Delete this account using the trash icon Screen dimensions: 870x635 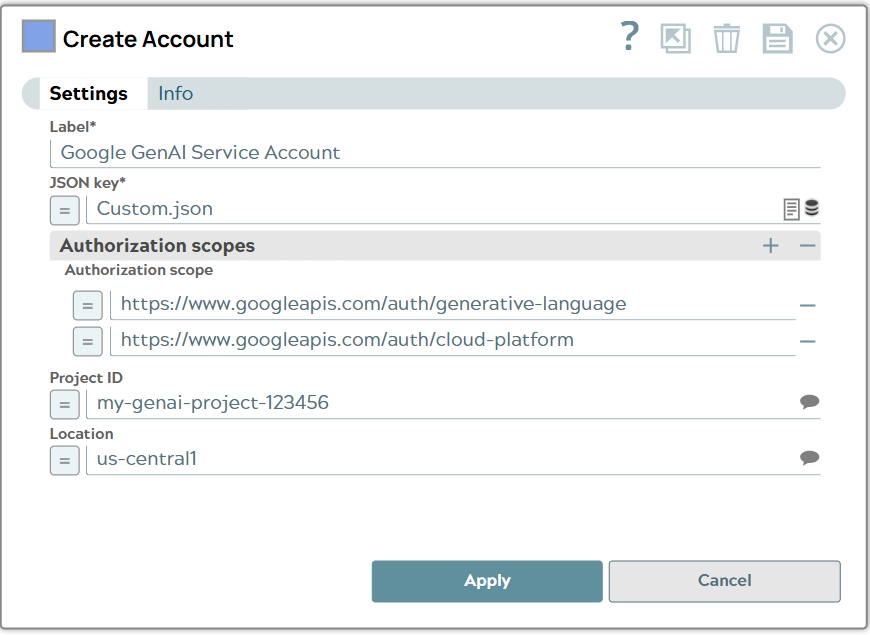click(727, 38)
